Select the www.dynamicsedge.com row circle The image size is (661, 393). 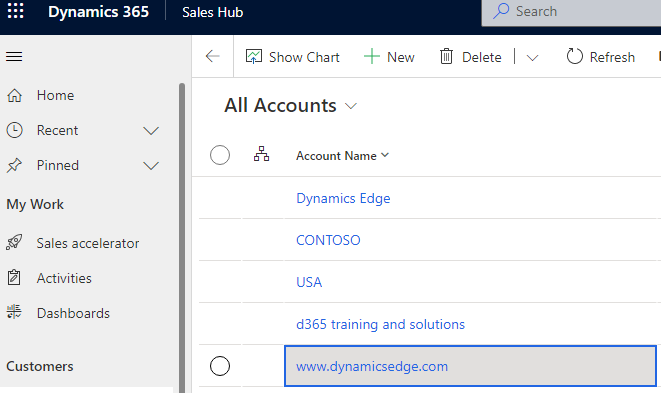220,366
